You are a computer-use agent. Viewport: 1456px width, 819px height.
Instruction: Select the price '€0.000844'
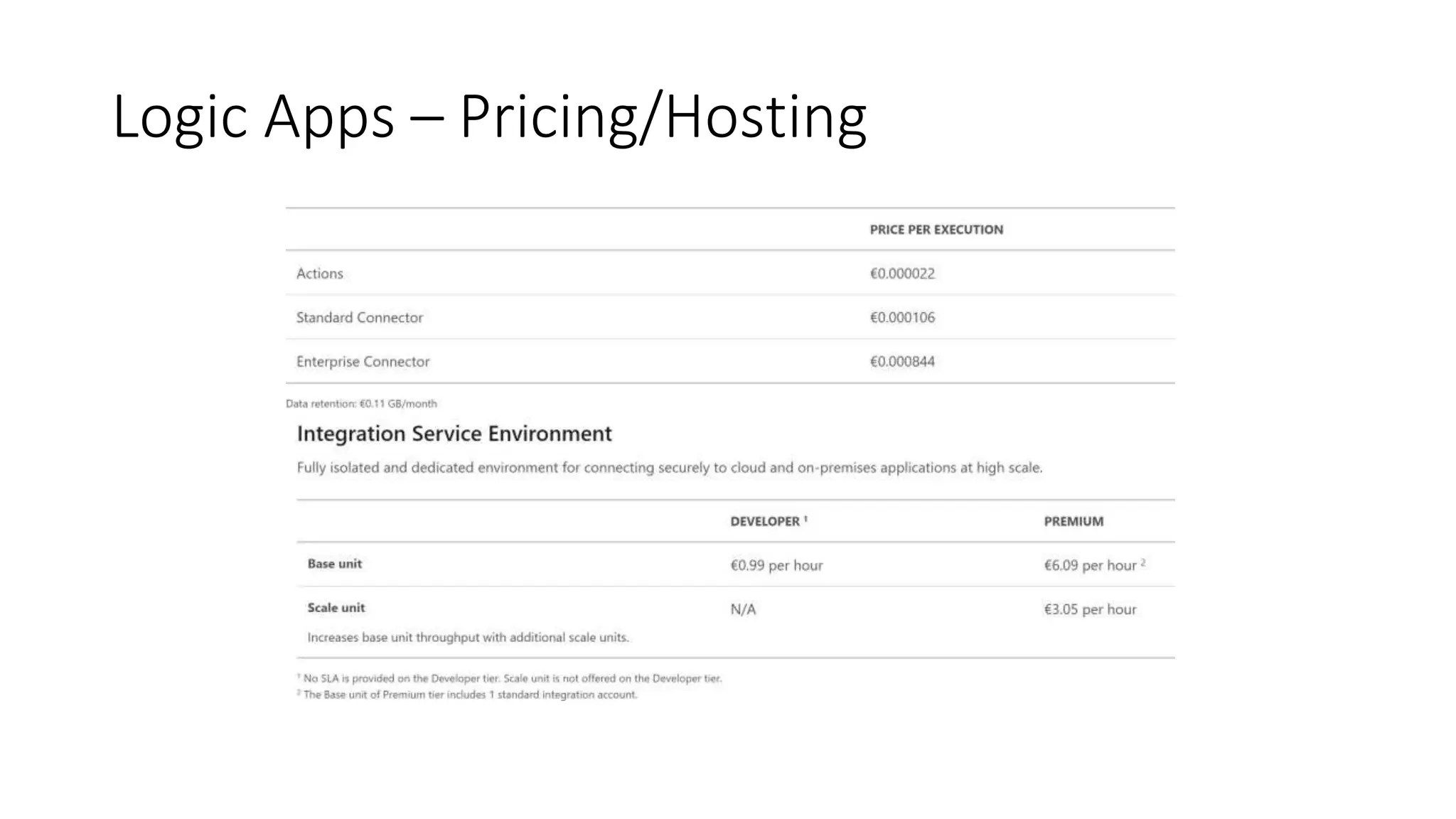(902, 362)
